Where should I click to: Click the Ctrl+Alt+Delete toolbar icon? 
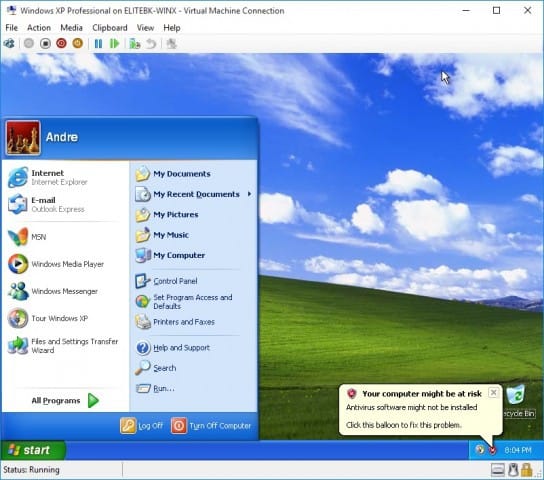tap(9, 43)
